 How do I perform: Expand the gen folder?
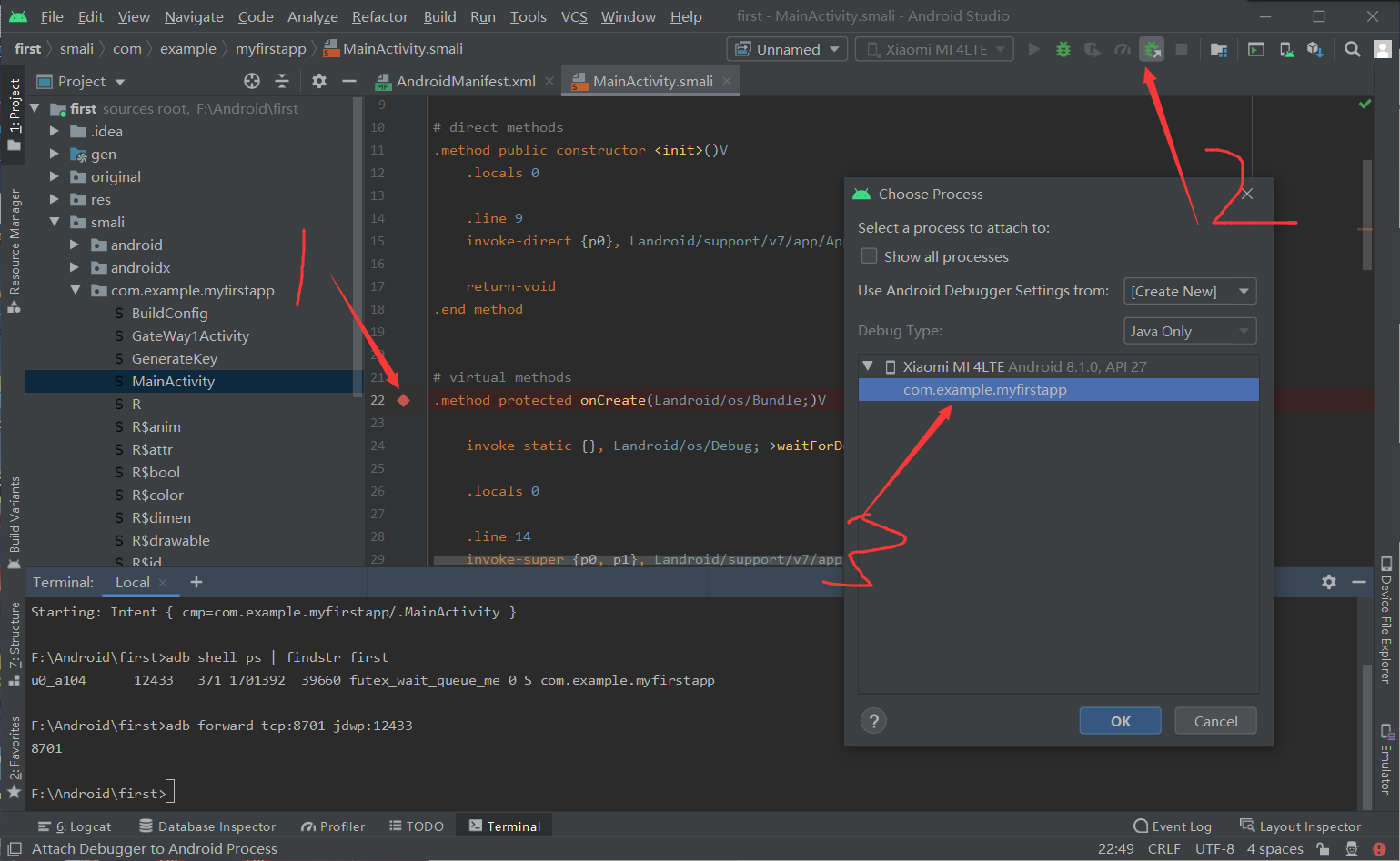(54, 154)
